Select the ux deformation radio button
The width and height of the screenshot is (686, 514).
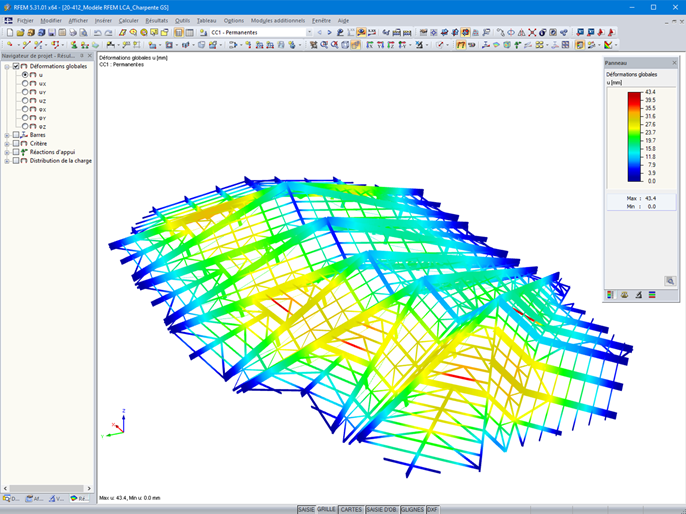click(25, 83)
